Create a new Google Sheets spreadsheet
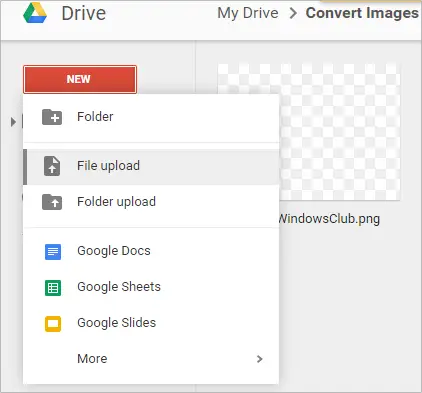The width and height of the screenshot is (422, 393). (x=151, y=287)
